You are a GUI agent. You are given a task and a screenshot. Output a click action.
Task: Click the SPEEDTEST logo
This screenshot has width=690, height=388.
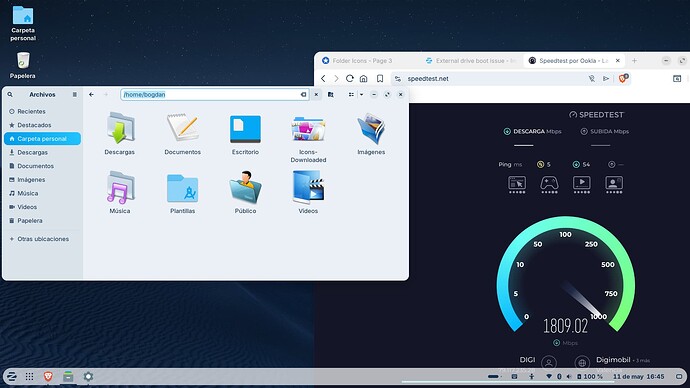[x=596, y=115]
